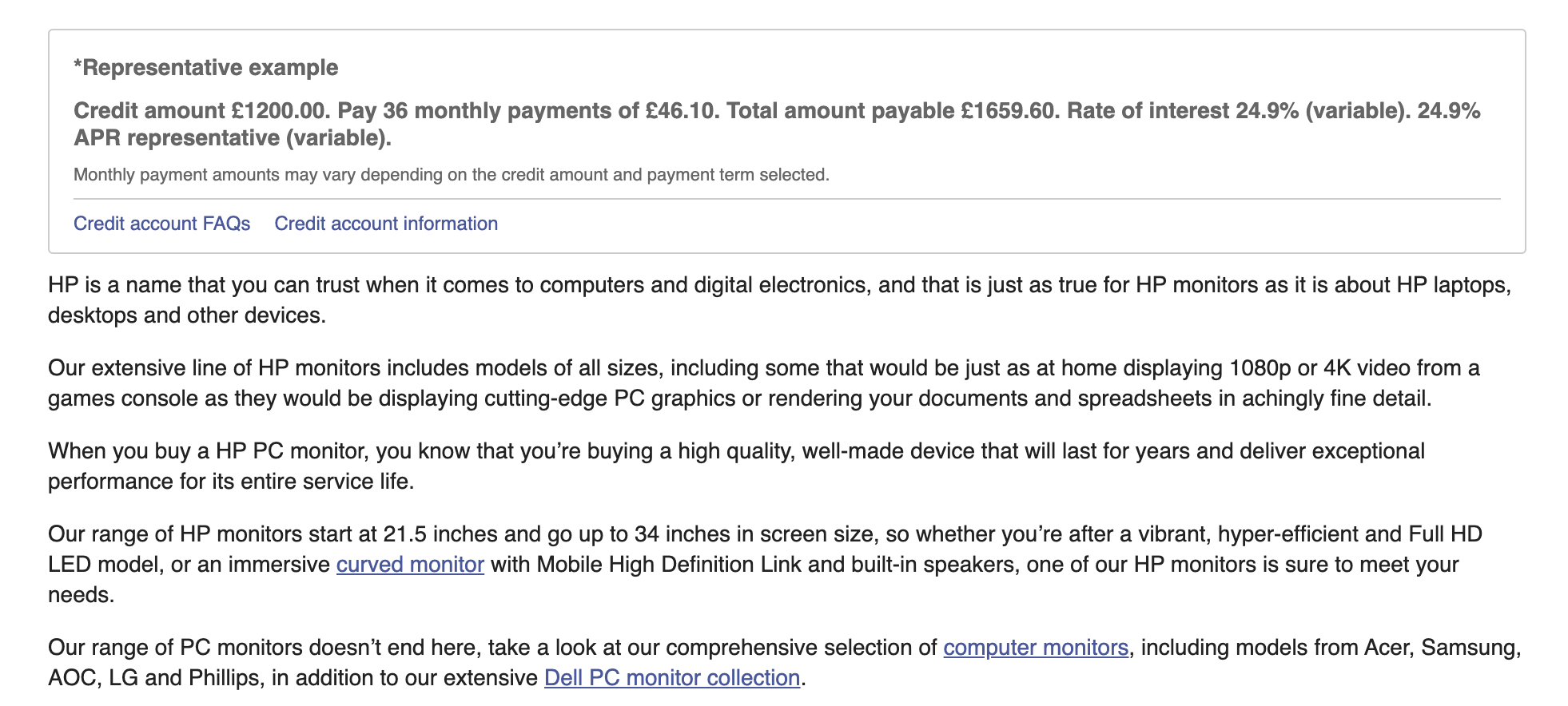Click 'desktops and other devices' text line
1568x706 pixels.
[x=186, y=315]
